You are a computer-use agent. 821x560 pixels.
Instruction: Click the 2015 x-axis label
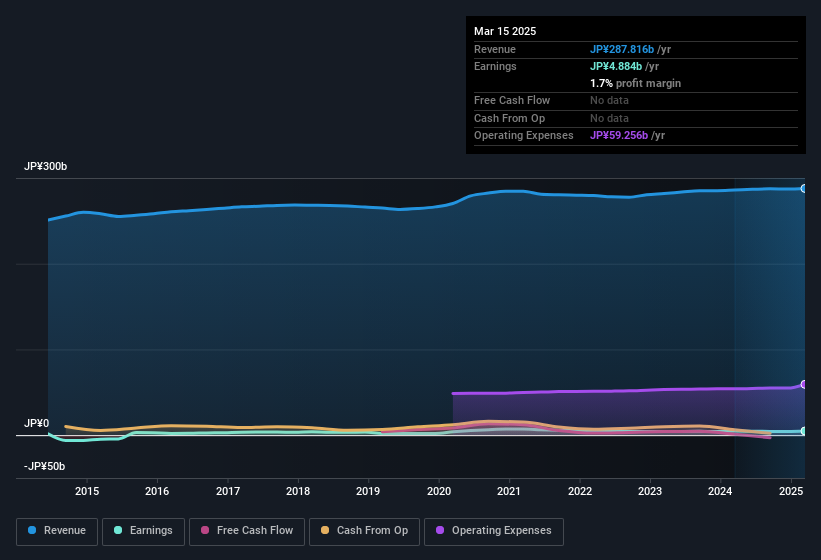point(87,491)
